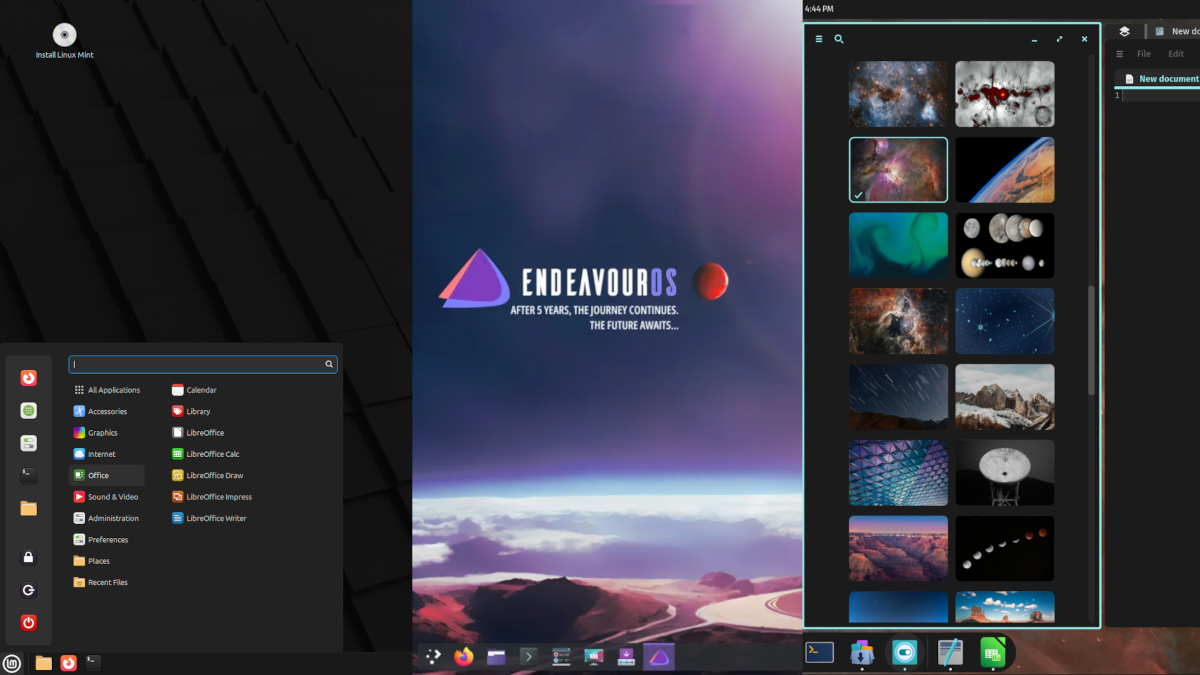Click the Linux Mint menu logo button

(12, 663)
